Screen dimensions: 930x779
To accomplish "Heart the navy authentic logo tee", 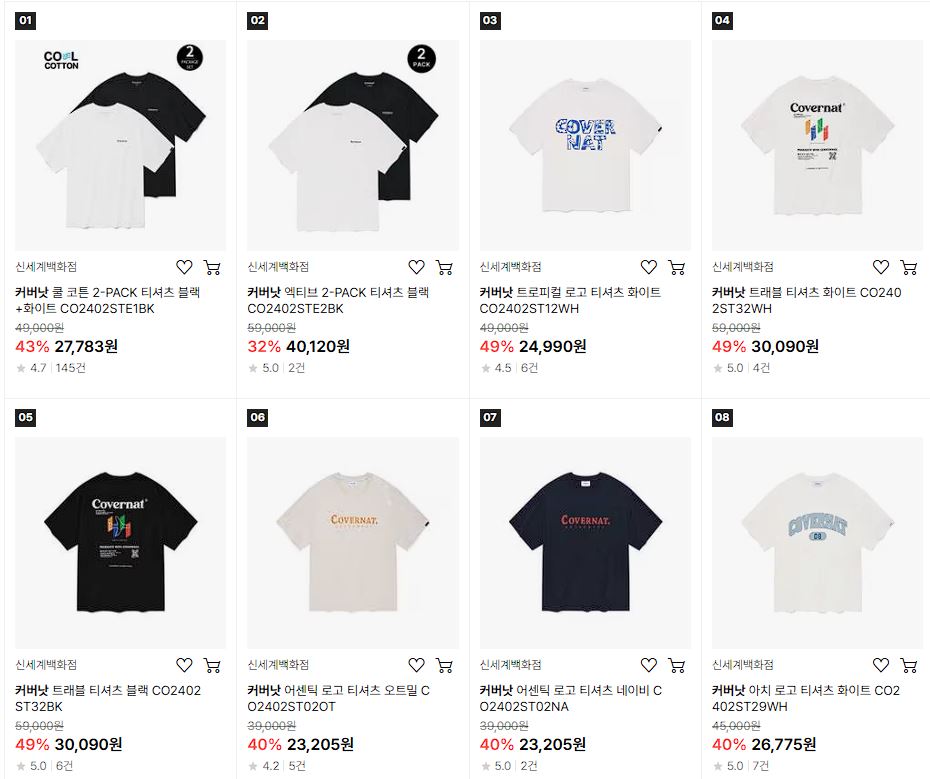I will point(649,666).
